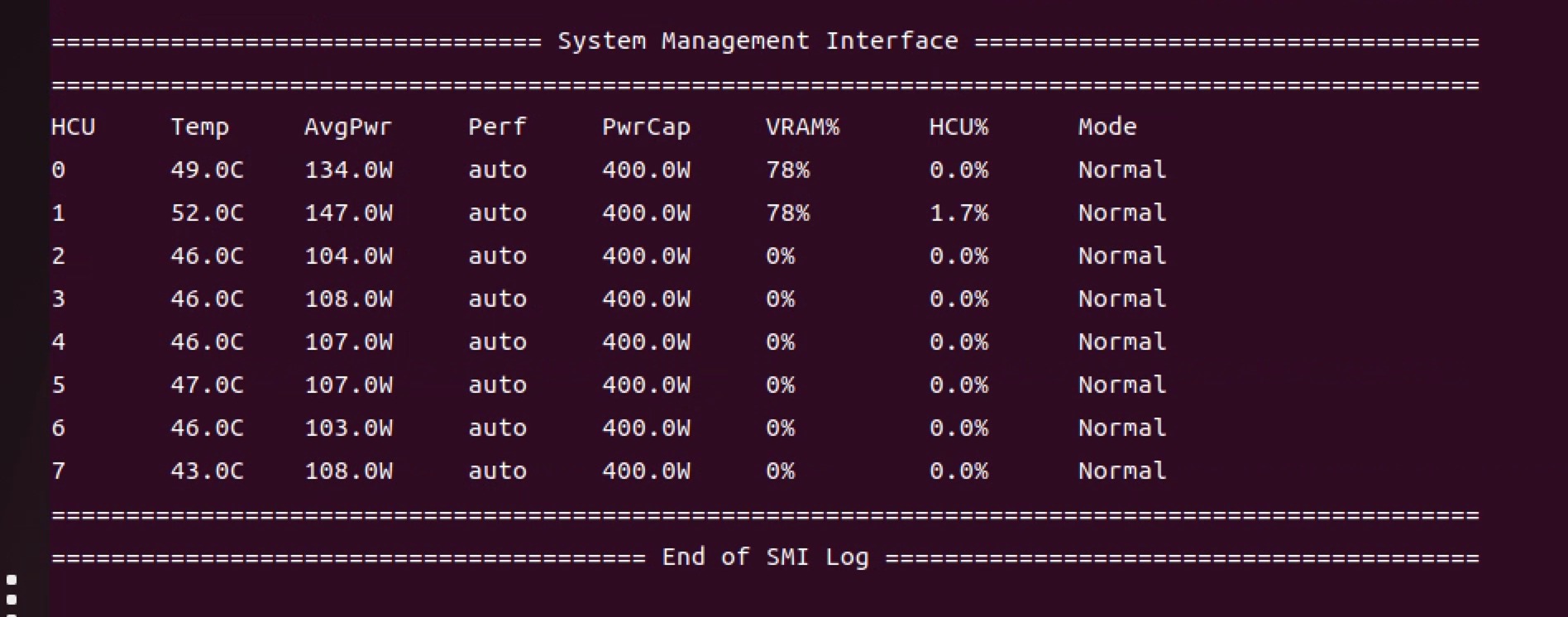Select the "HCU" column header
Image resolution: width=1568 pixels, height=617 pixels.
pos(73,127)
